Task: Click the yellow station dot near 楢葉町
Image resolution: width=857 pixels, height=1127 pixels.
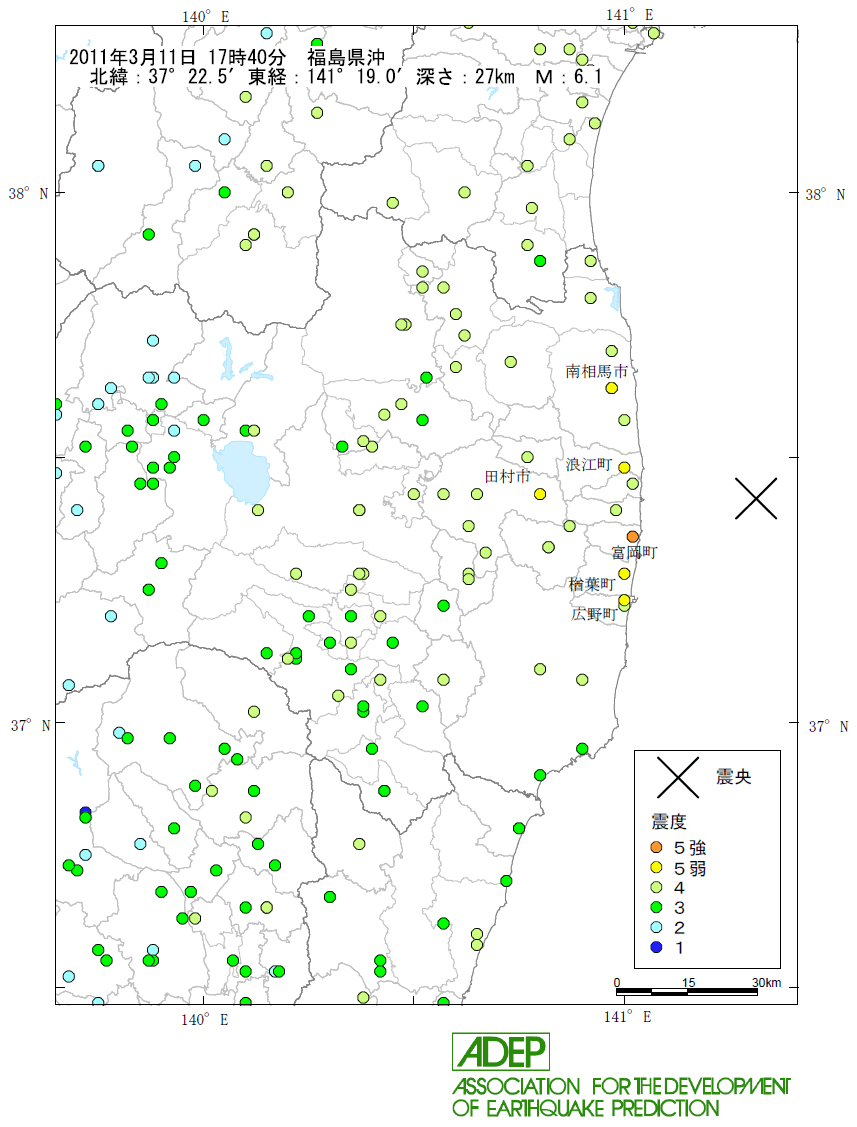Action: click(x=624, y=574)
